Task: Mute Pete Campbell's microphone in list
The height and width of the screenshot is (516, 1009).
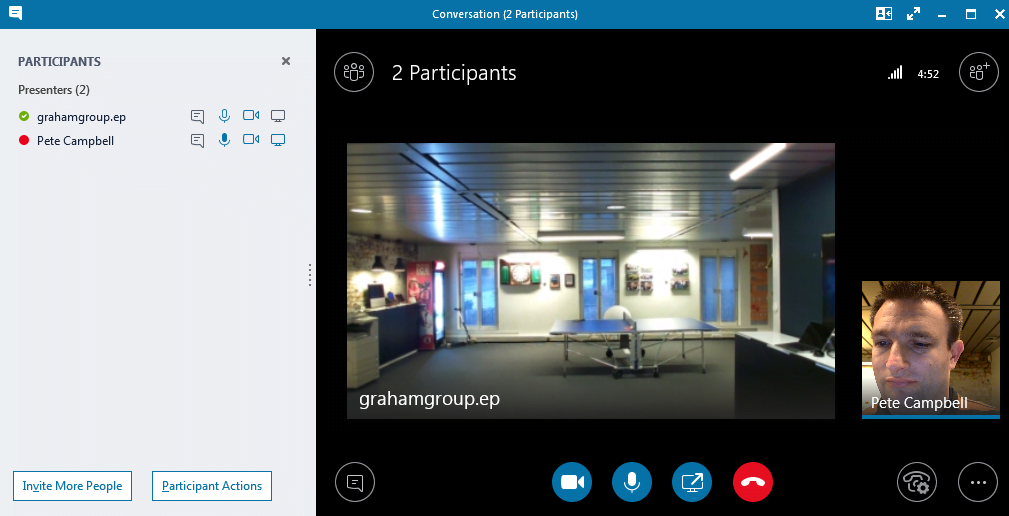Action: pyautogui.click(x=224, y=140)
